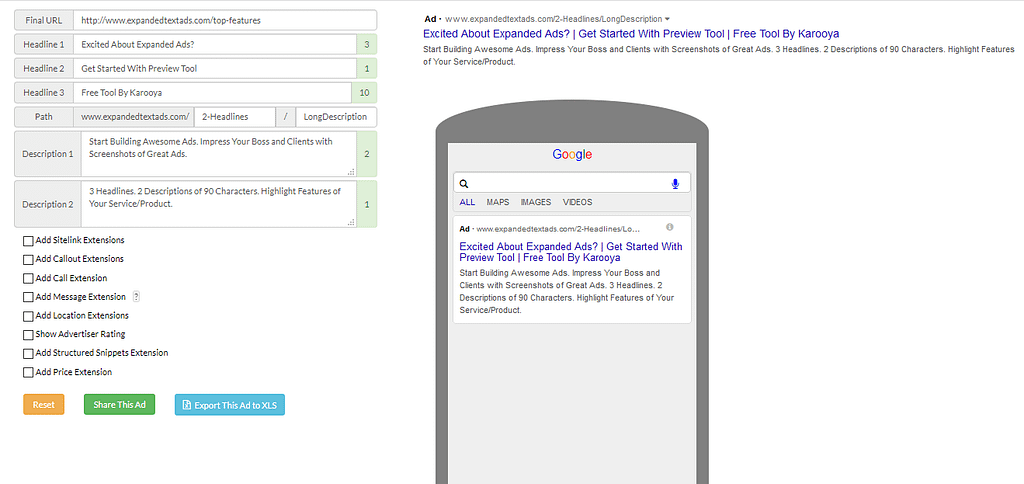1024x484 pixels.
Task: Click mobile ad description text
Action: 566,291
